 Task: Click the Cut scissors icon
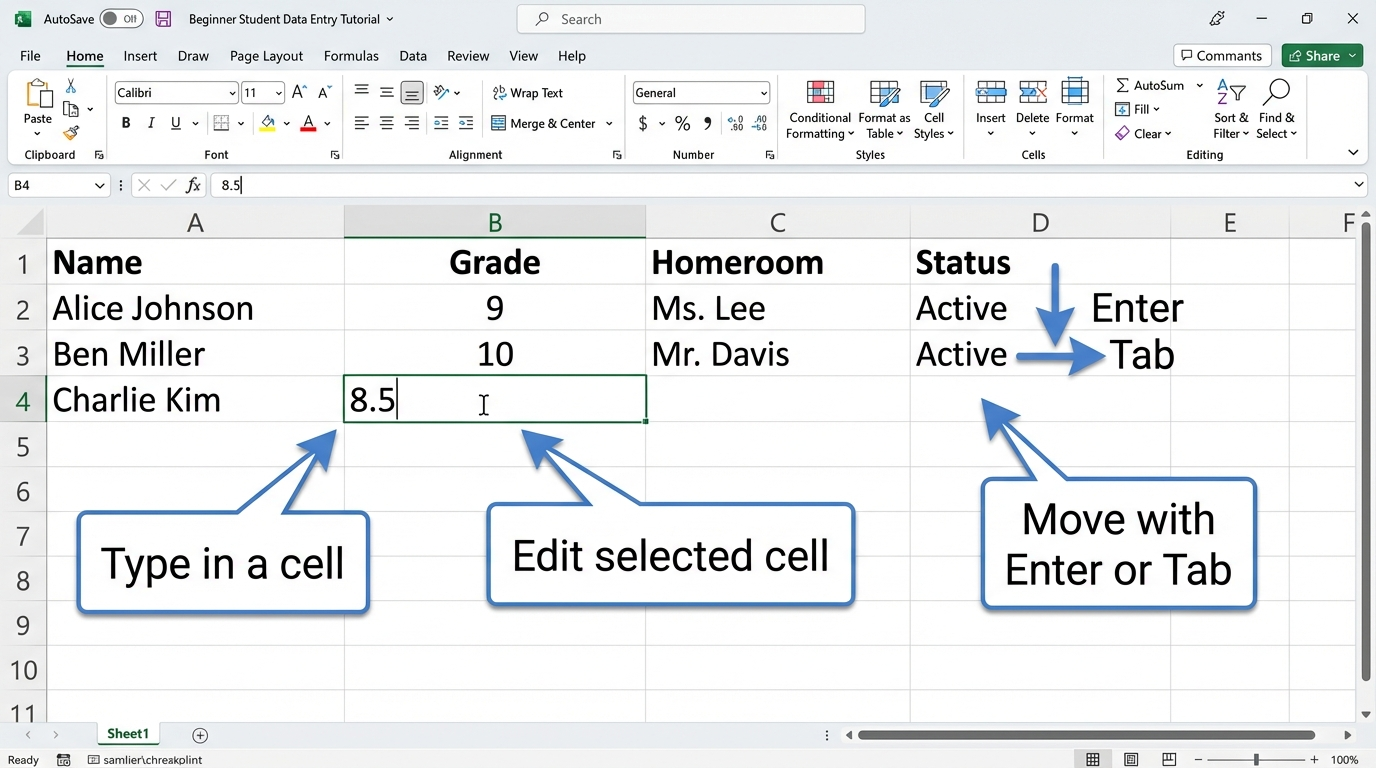71,87
